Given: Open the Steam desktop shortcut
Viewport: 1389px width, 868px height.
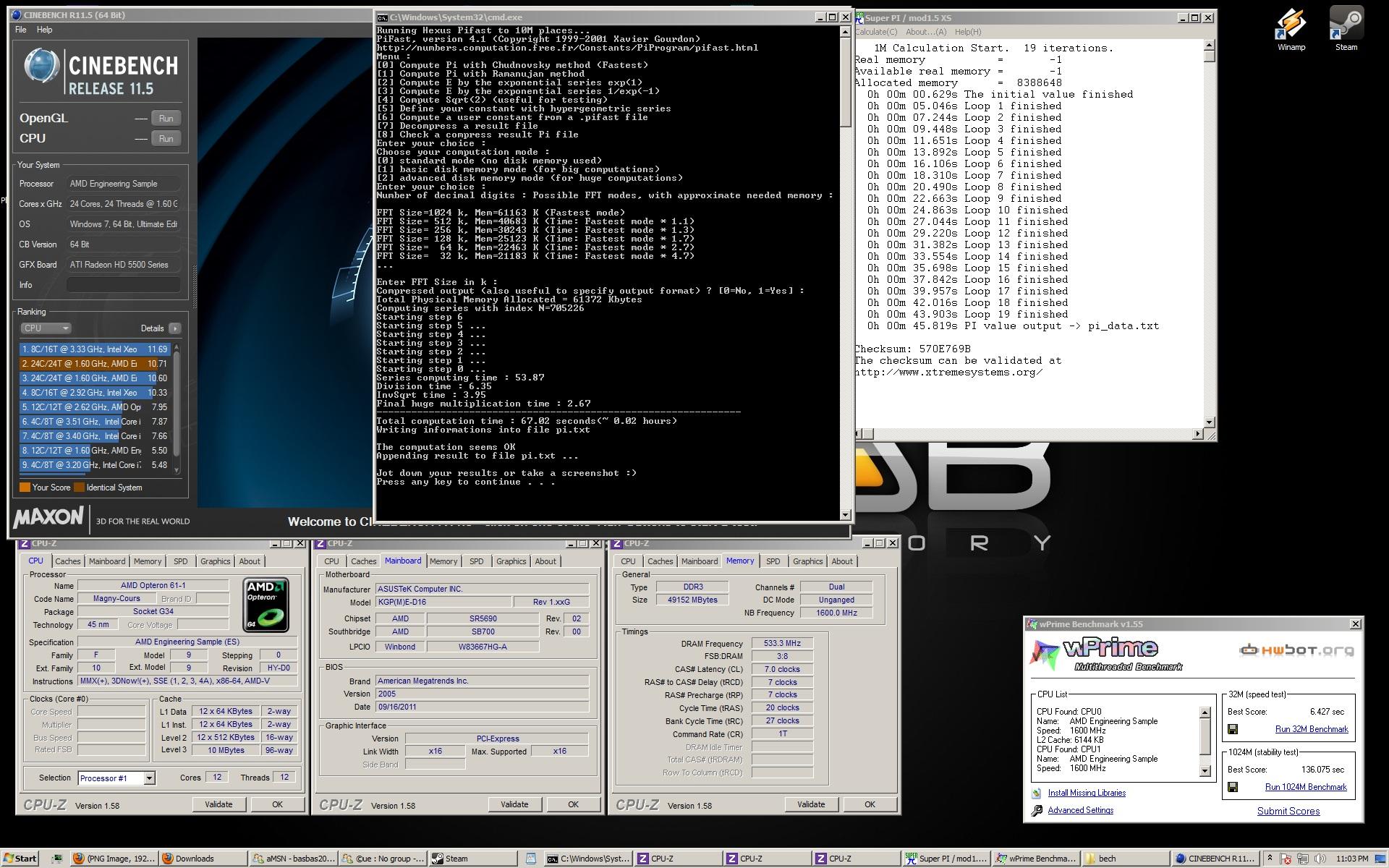Looking at the screenshot, I should tap(1346, 29).
